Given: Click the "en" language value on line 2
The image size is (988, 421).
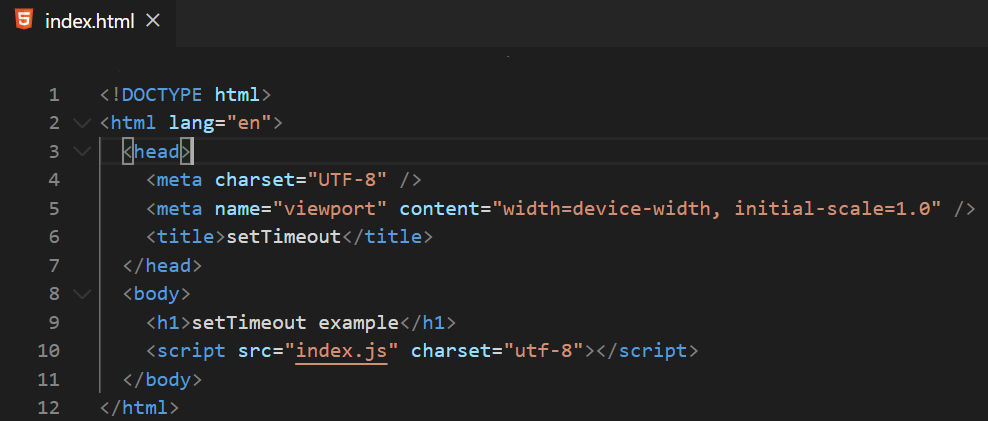Looking at the screenshot, I should click(x=249, y=124).
